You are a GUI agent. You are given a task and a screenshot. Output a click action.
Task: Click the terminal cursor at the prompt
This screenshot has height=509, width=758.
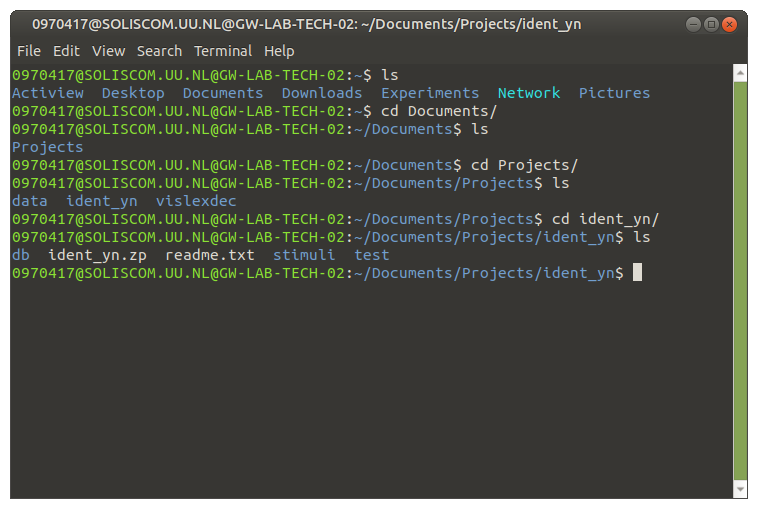point(638,272)
